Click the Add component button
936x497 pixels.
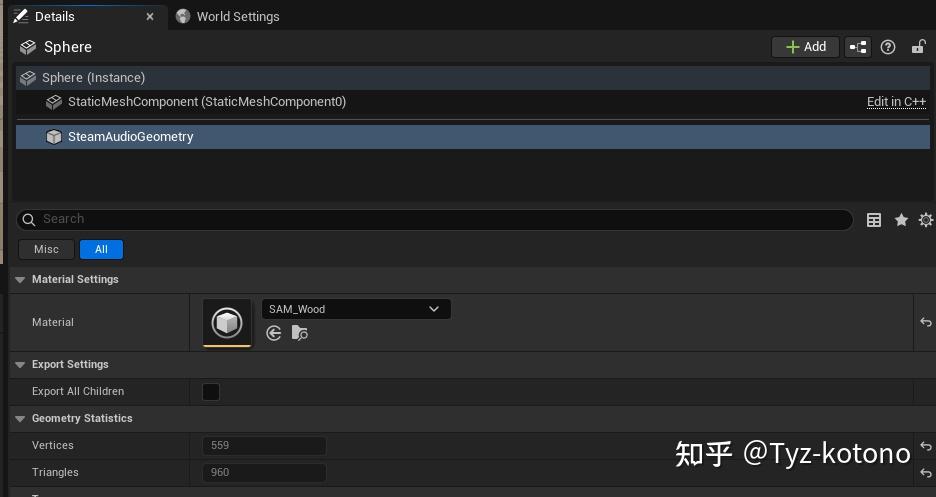(x=805, y=47)
